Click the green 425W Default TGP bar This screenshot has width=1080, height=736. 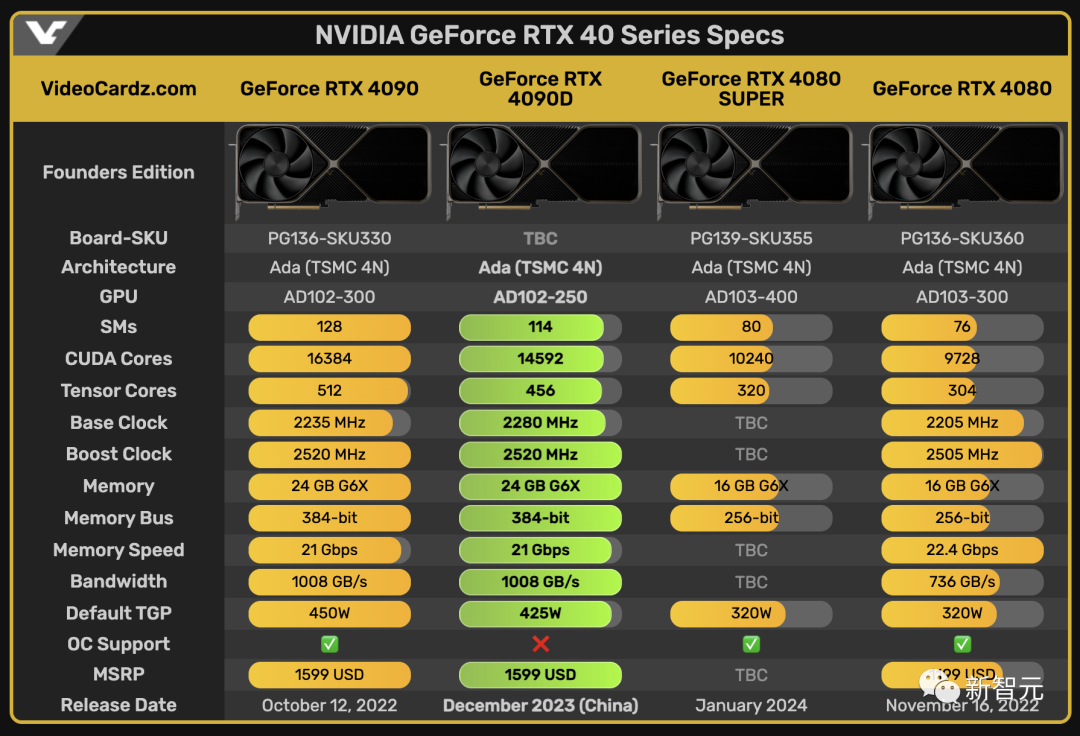(540, 613)
